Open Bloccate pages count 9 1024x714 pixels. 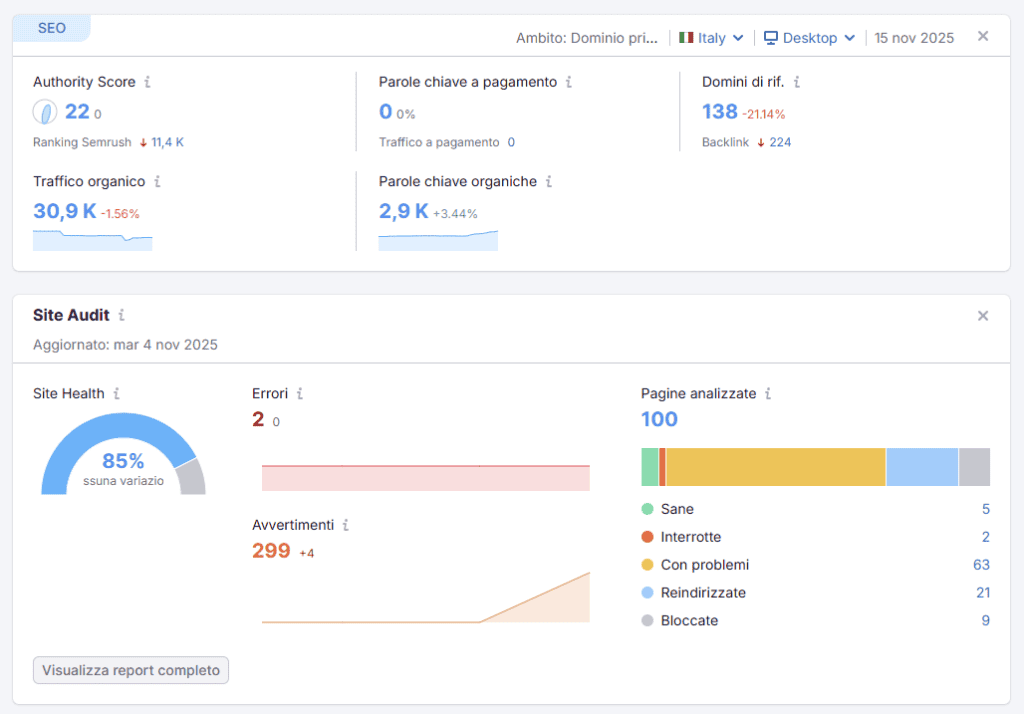click(x=985, y=621)
